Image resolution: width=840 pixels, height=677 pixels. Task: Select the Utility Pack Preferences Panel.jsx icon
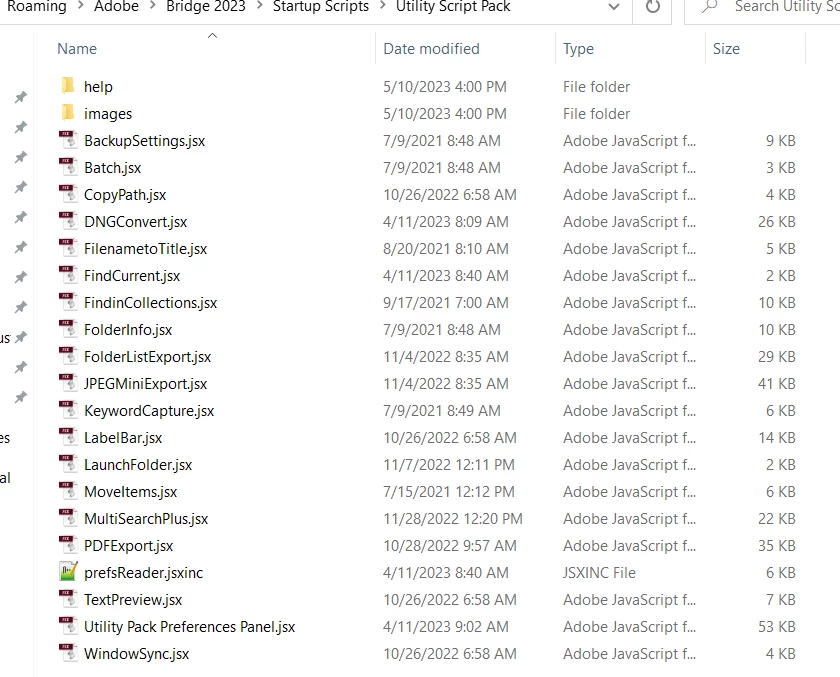(x=68, y=626)
